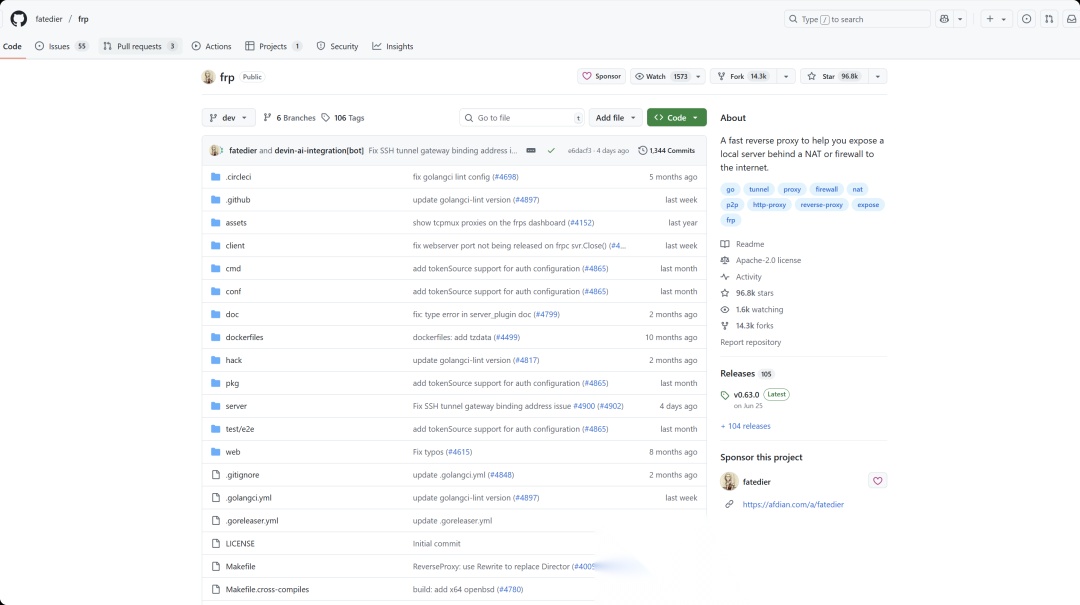Viewport: 1080px width, 605px height.
Task: Open the star lists dropdown arrow
Action: (878, 76)
